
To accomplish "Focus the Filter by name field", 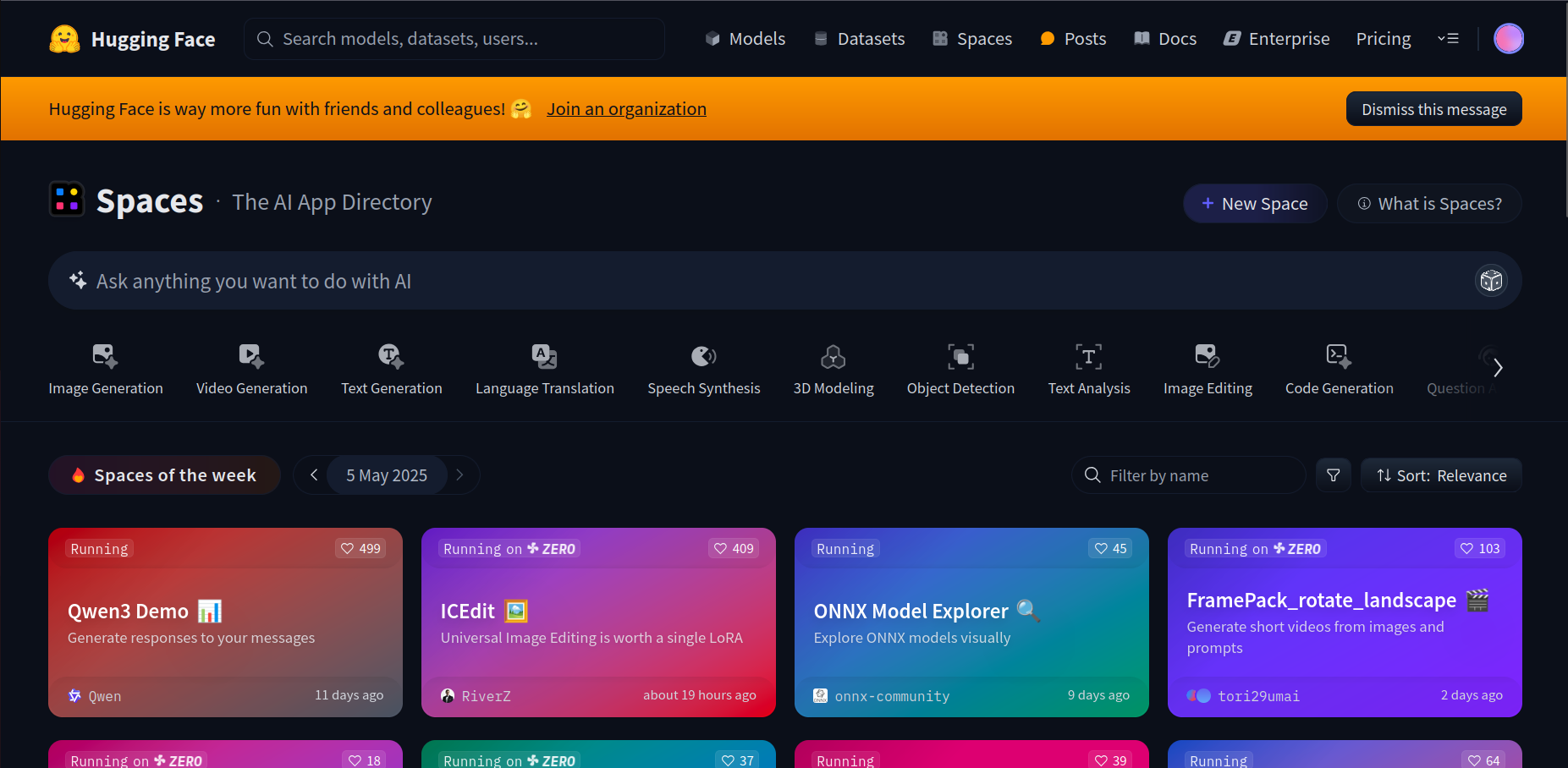I will [x=1189, y=475].
